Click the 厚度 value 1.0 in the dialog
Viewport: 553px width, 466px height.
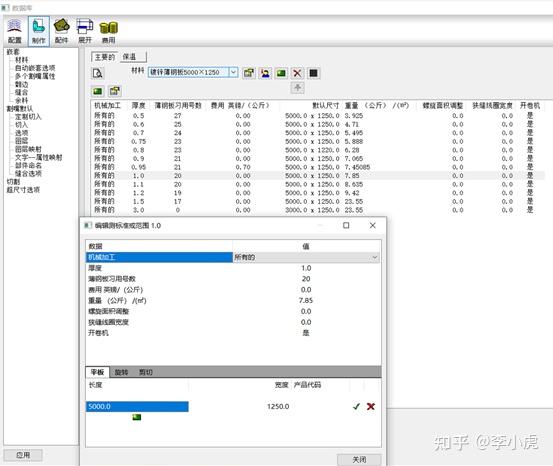[306, 268]
